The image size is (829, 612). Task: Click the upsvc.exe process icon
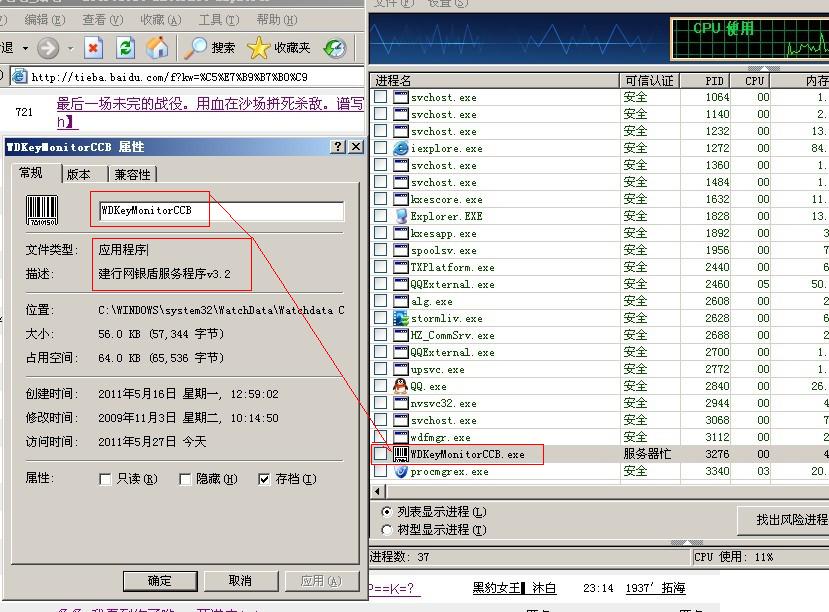401,369
